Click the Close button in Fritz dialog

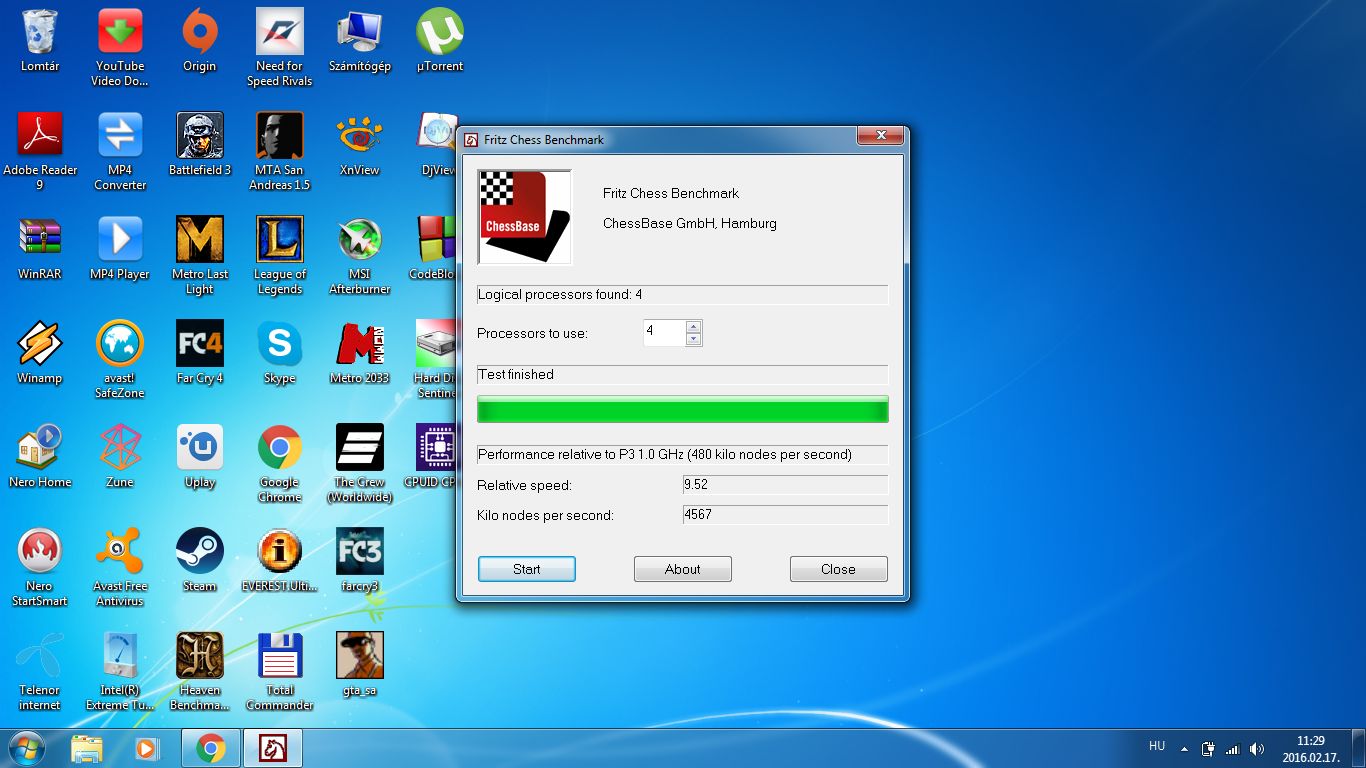coord(838,569)
